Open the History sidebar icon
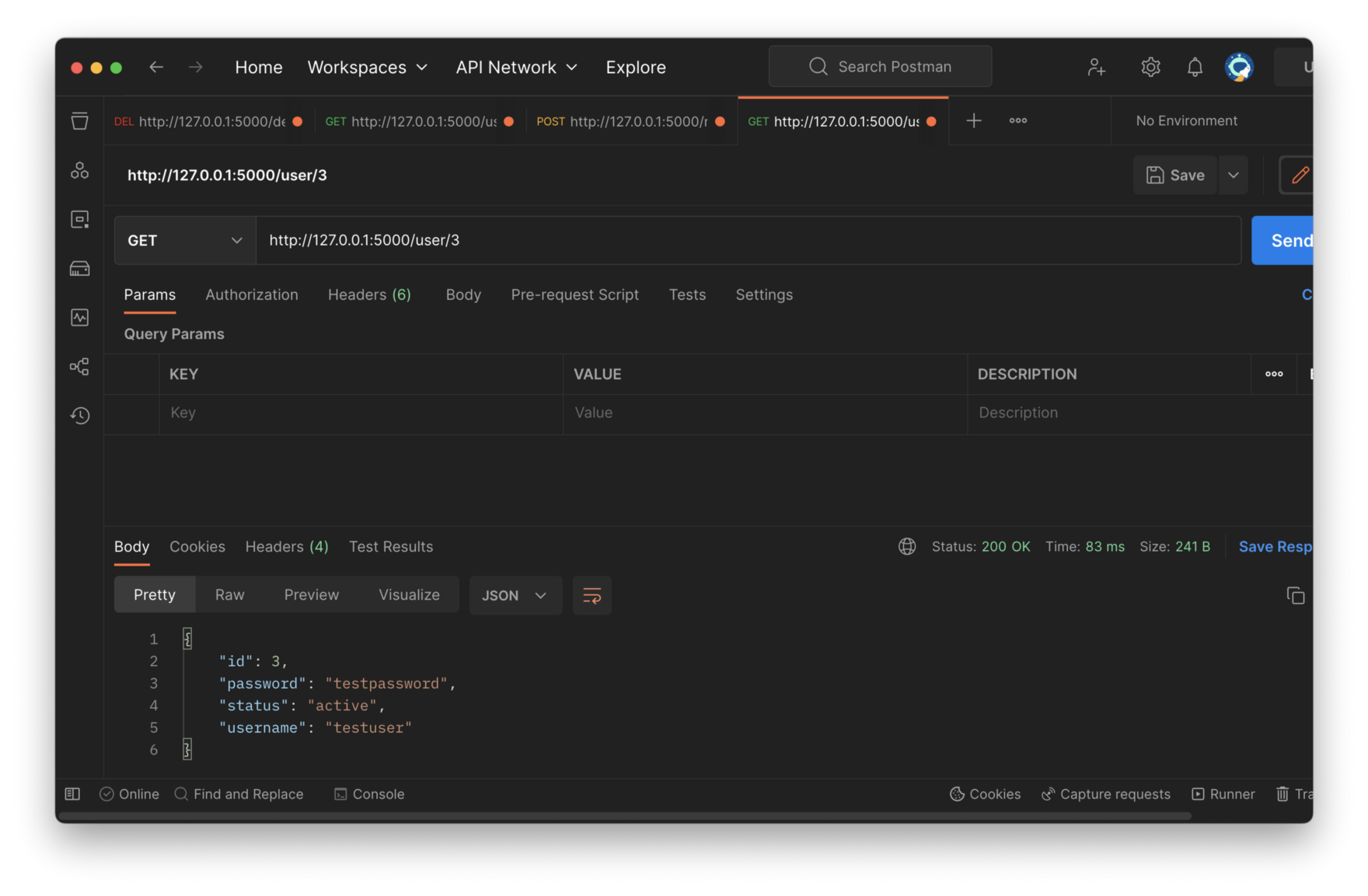Image resolution: width=1368 pixels, height=896 pixels. 79,416
